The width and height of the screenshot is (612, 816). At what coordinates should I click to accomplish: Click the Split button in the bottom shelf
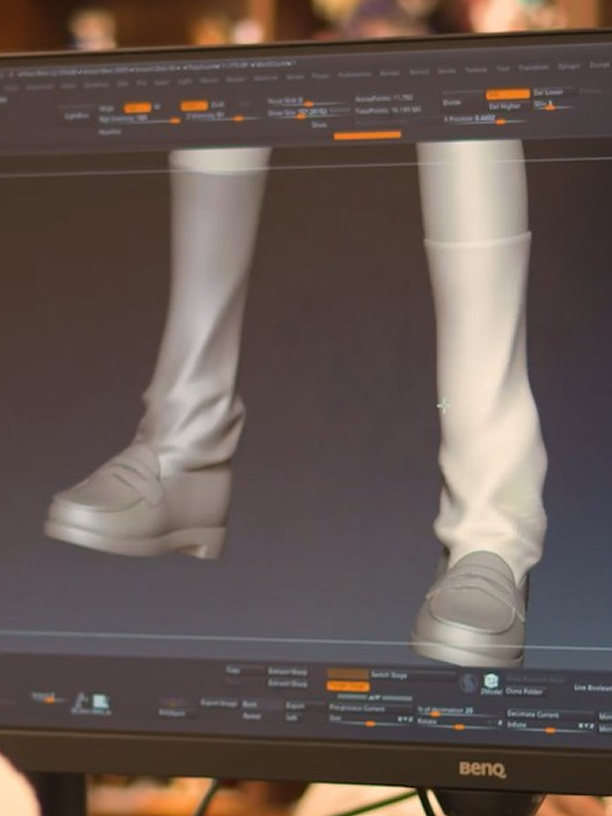[x=291, y=717]
